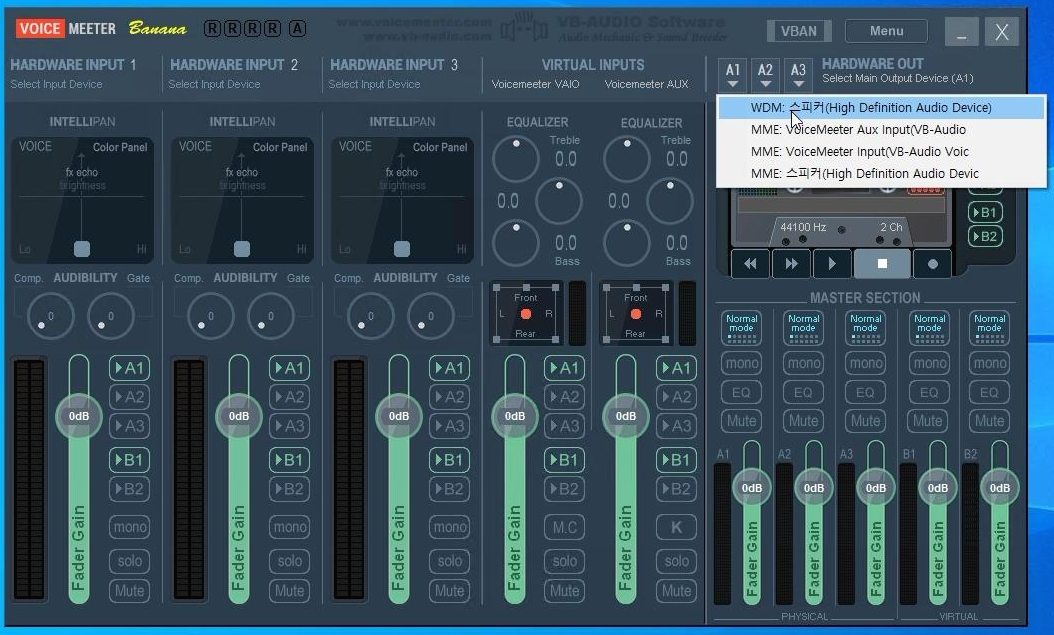Click the Voicemeeter AUX treble EQ knob

point(626,159)
